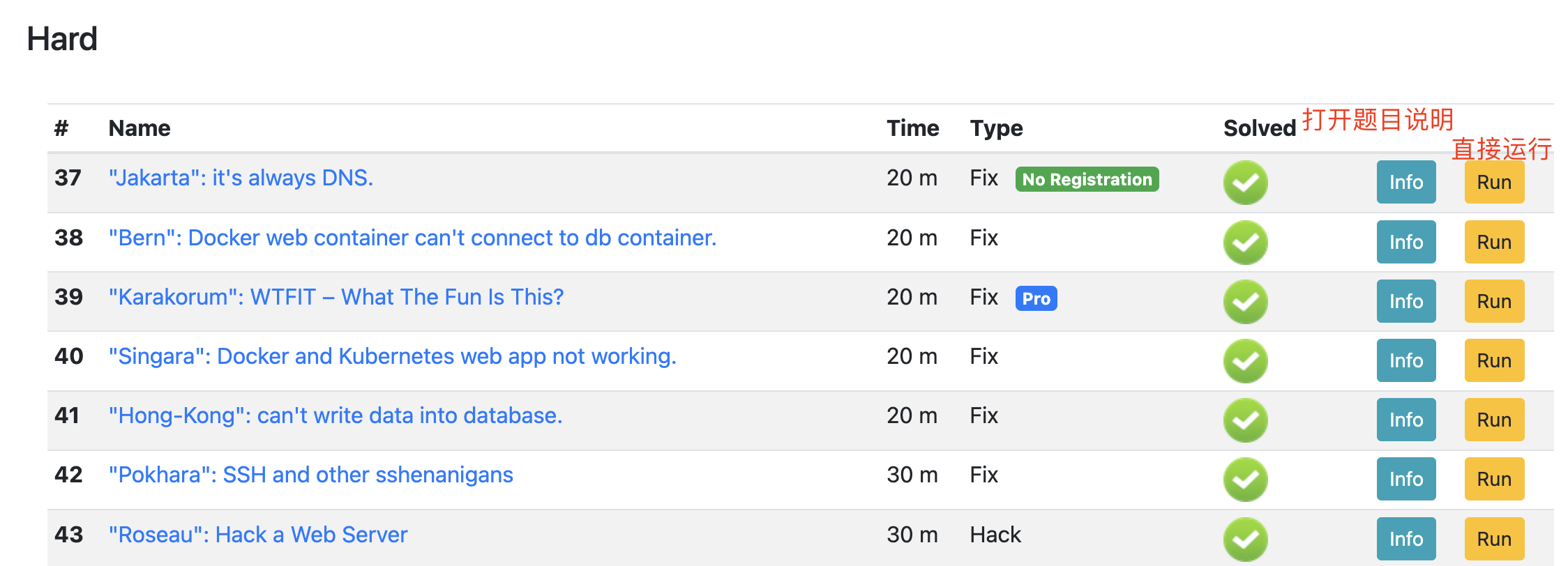This screenshot has width=1568, height=566.
Task: Click the 20 m time in Singara row
Action: coord(912,356)
